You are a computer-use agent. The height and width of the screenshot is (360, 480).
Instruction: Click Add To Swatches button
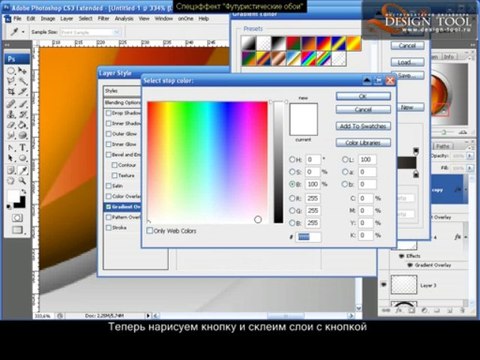pos(363,126)
